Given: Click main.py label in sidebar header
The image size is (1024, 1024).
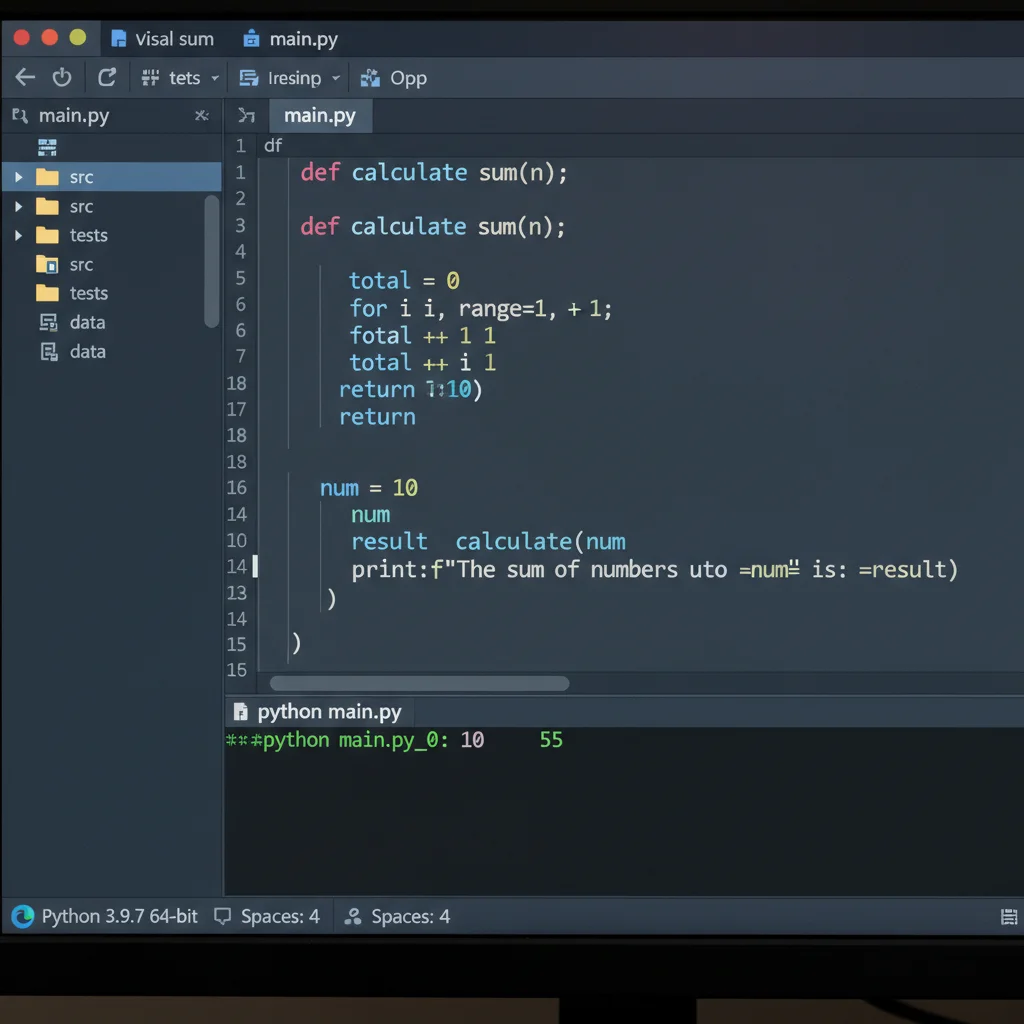Looking at the screenshot, I should (x=74, y=116).
